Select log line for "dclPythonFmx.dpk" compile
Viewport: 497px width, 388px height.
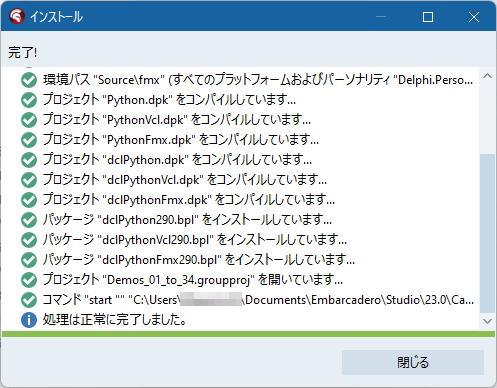(x=189, y=200)
